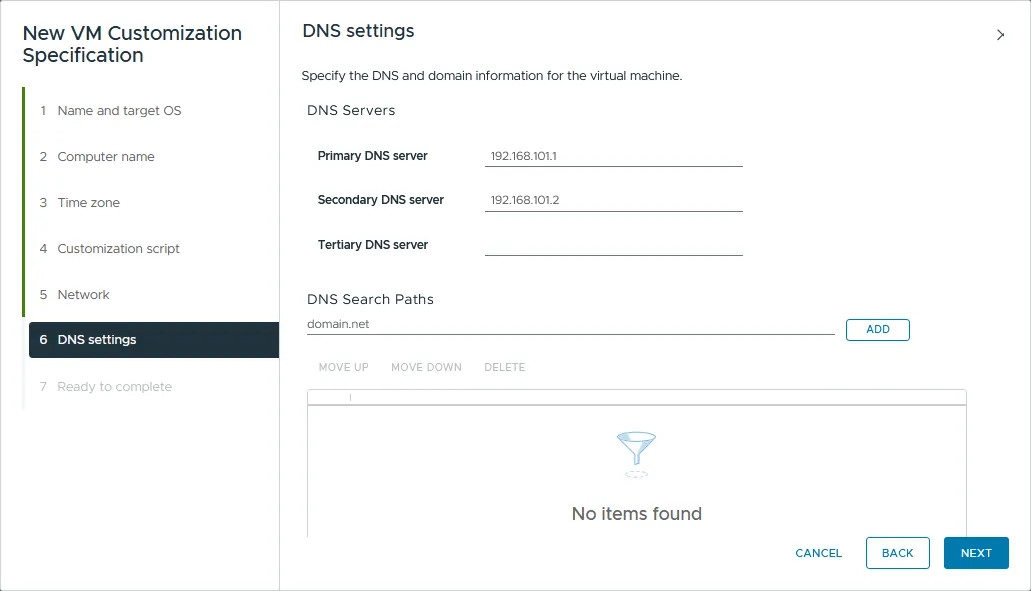Click the Tertiary DNS server field
Viewport: 1031px width, 591px height.
coord(613,245)
